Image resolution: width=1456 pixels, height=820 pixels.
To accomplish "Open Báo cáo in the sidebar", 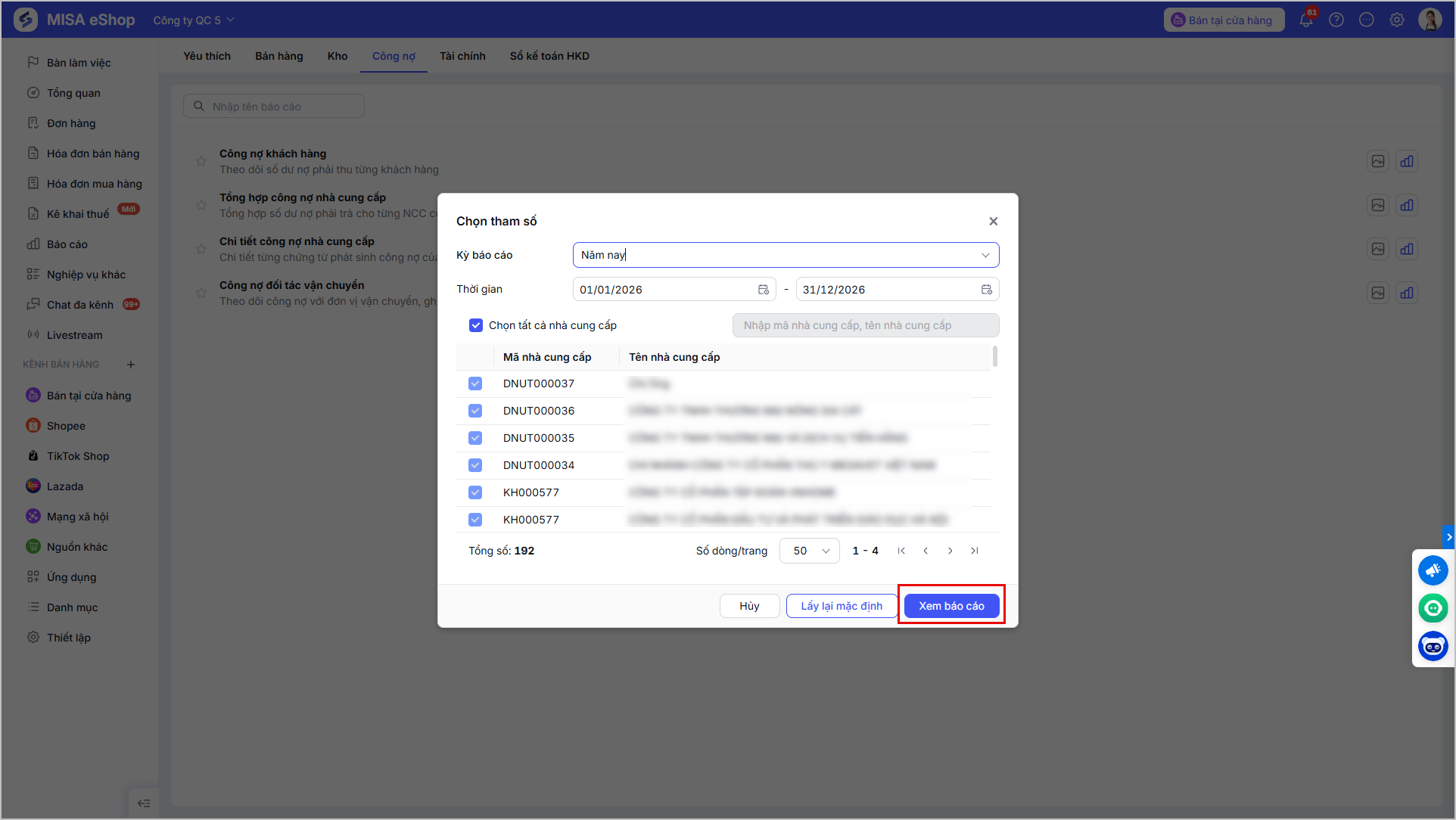I will pos(67,244).
